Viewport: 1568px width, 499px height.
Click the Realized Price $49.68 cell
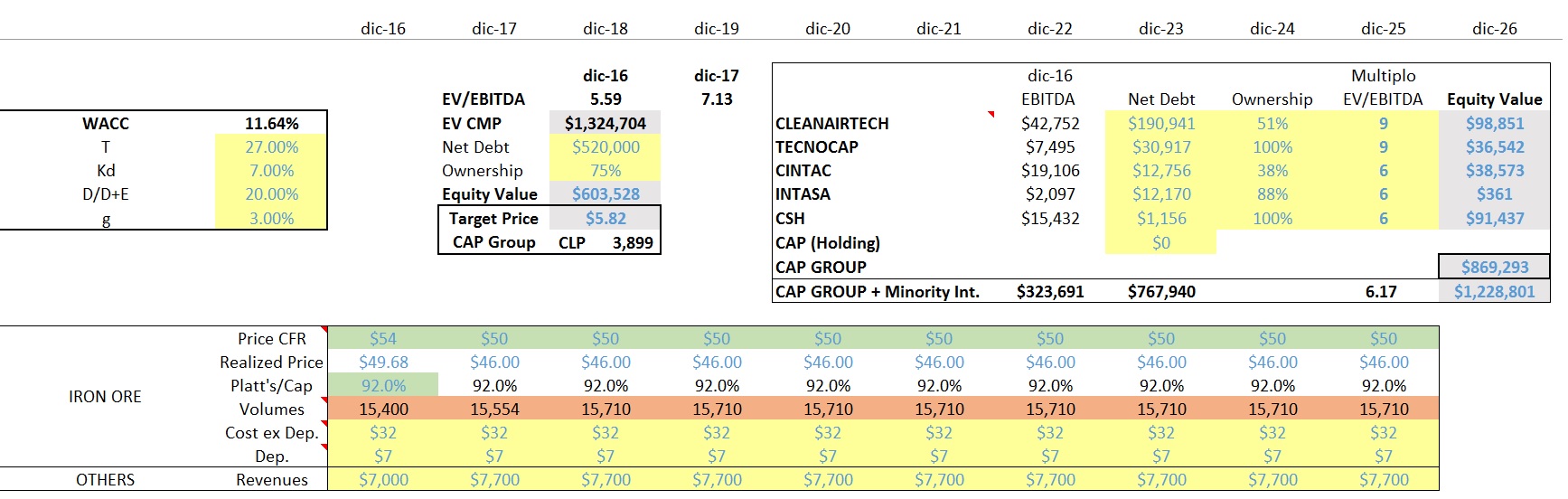pos(382,362)
